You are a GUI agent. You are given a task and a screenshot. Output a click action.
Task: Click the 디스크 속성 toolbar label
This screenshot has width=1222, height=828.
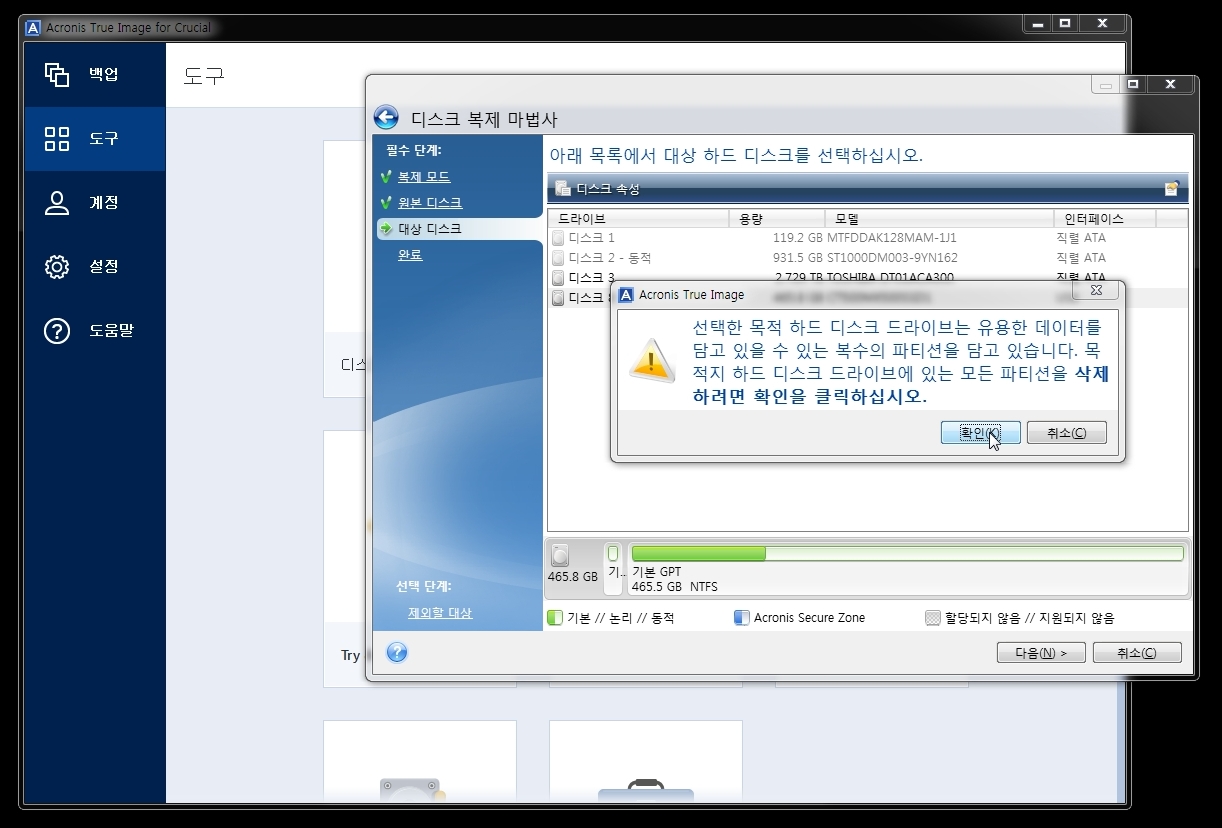pos(608,188)
